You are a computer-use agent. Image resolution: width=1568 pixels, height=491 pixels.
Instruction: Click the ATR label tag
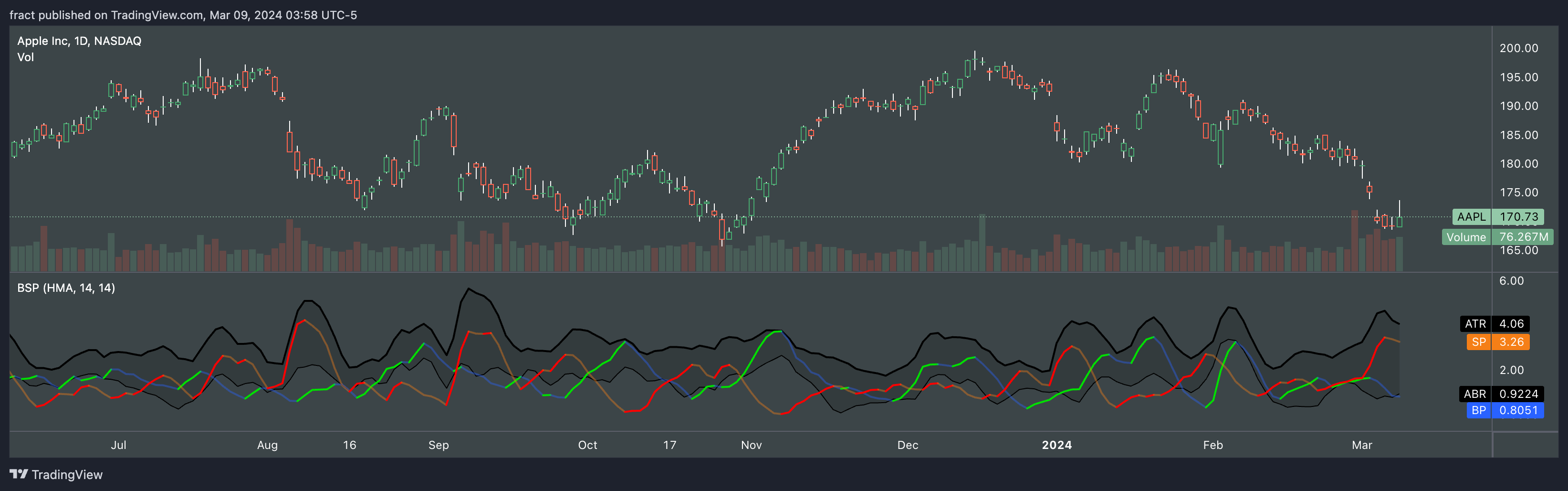[x=1475, y=323]
